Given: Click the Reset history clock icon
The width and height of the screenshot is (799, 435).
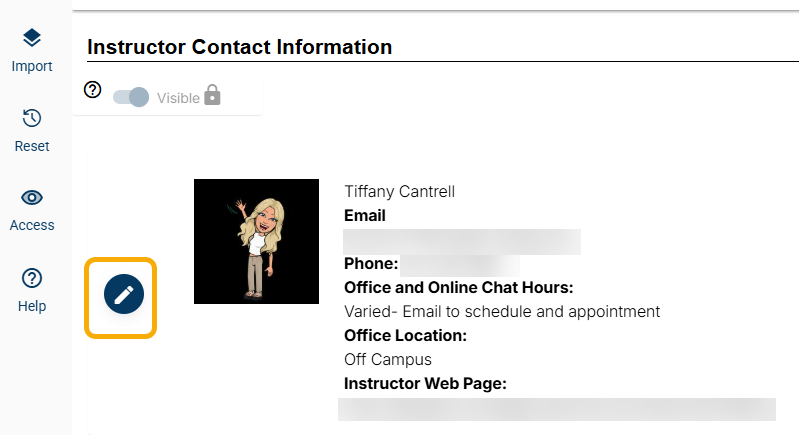Looking at the screenshot, I should pyautogui.click(x=32, y=118).
